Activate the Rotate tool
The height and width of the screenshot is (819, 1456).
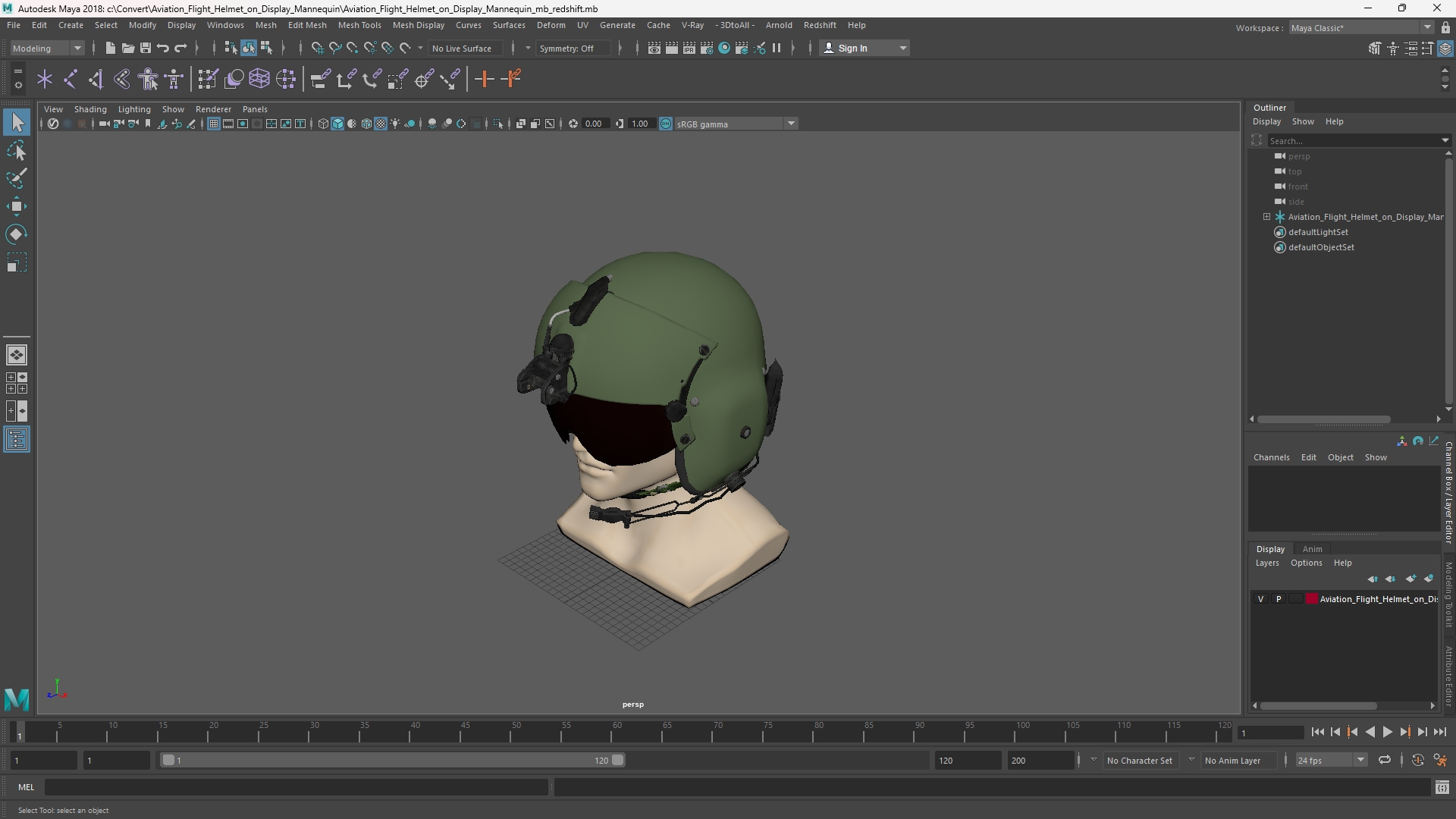click(x=17, y=234)
